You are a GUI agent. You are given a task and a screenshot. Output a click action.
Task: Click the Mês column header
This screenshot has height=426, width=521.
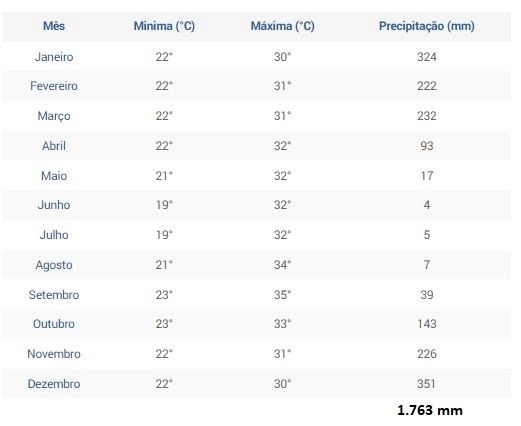click(54, 26)
